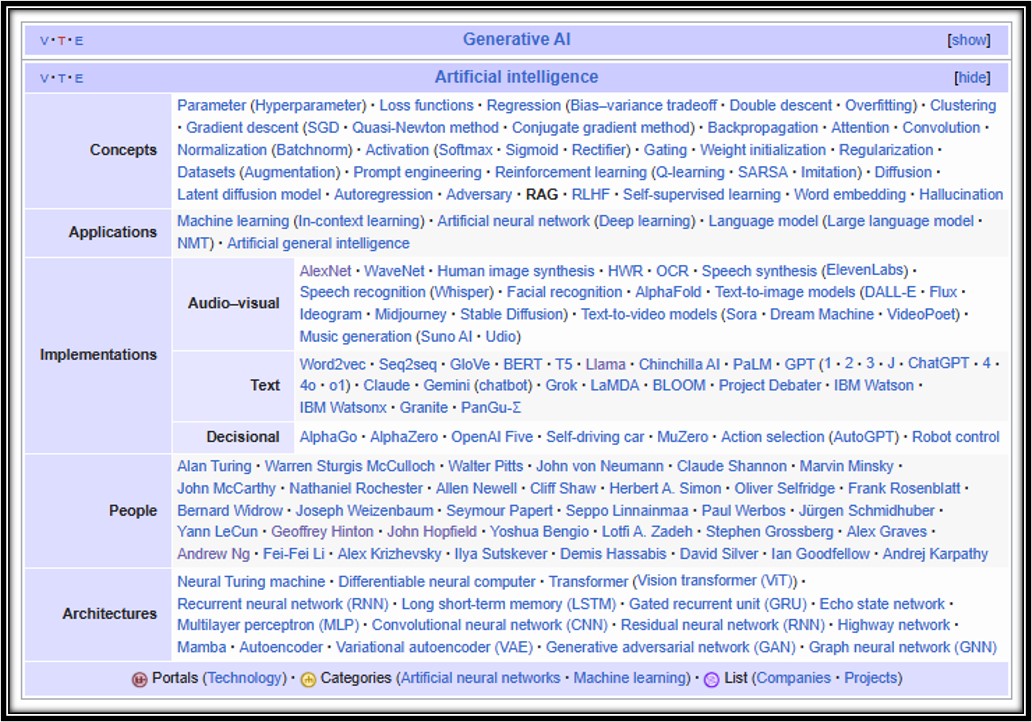Open the Geoffrey Hinton link in People
Image resolution: width=1032 pixels, height=722 pixels.
(x=322, y=532)
